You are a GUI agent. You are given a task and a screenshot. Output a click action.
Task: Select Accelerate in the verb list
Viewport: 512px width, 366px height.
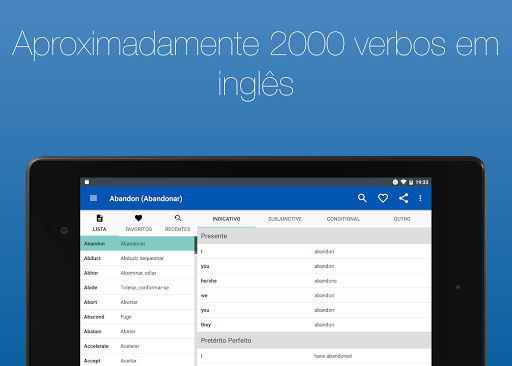pos(137,346)
